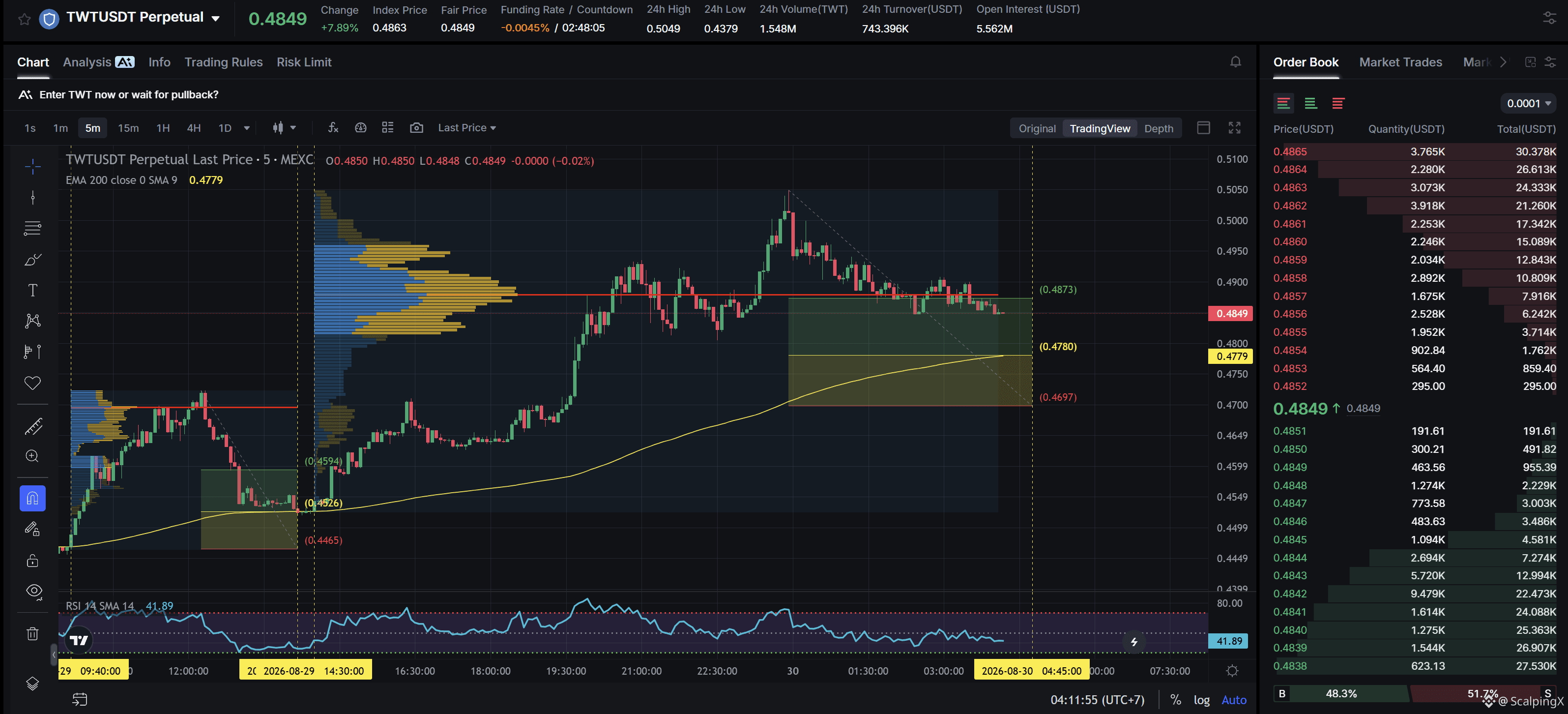
Task: Select the 1s time interval
Action: pyautogui.click(x=30, y=128)
